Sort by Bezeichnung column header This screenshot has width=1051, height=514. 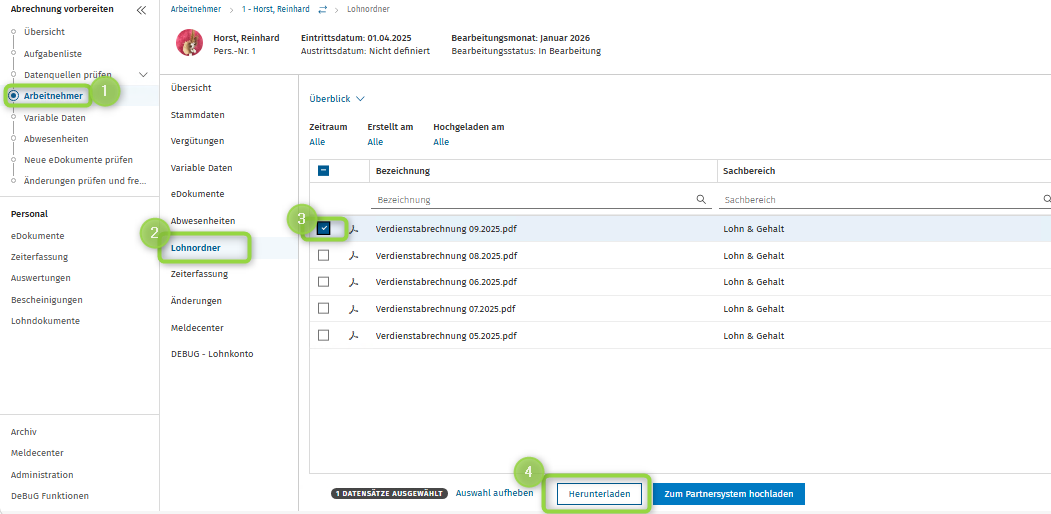pos(403,171)
